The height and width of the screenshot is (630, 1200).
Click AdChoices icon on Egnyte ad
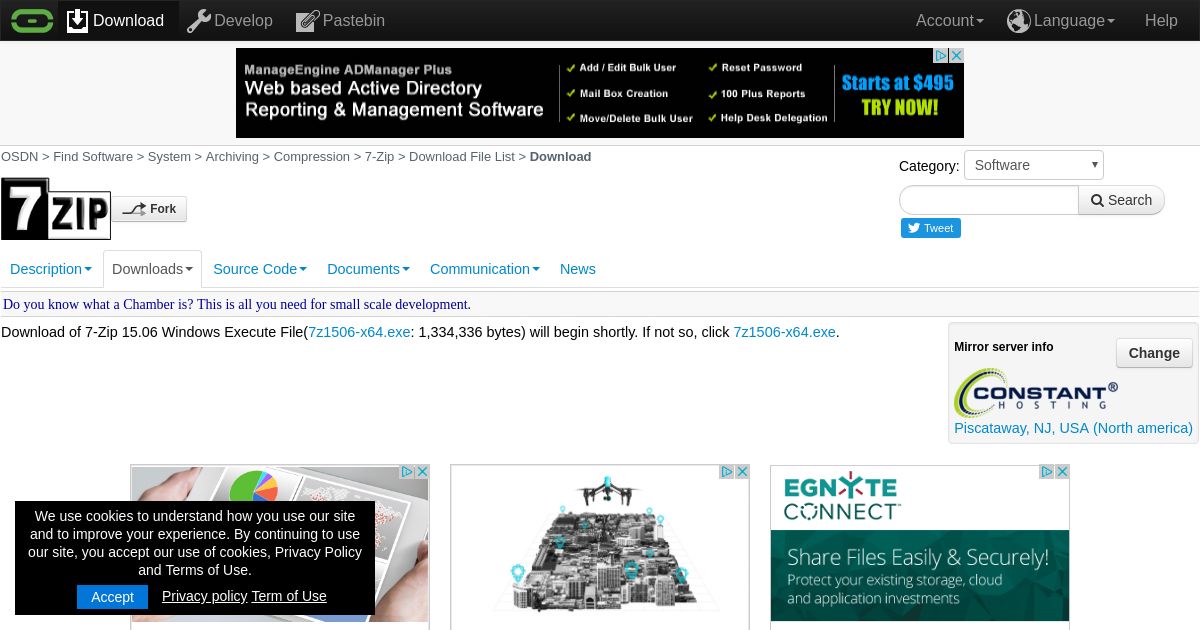tap(1047, 472)
